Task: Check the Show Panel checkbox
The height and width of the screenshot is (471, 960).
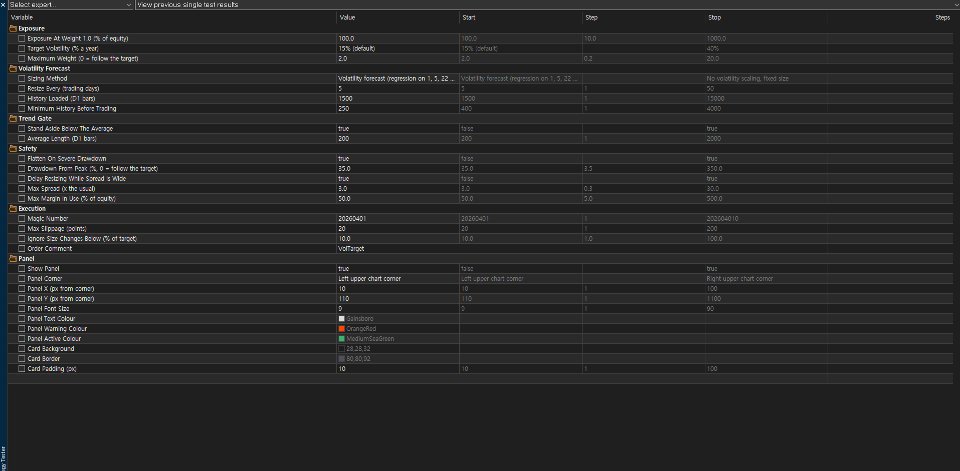Action: [x=21, y=268]
